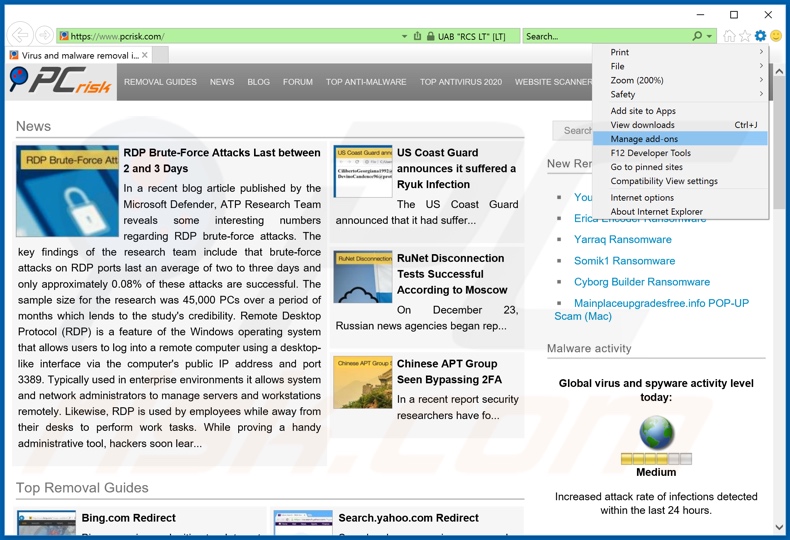The height and width of the screenshot is (540, 790).
Task: Click the UAB RCS LT certificate label
Action: point(471,36)
